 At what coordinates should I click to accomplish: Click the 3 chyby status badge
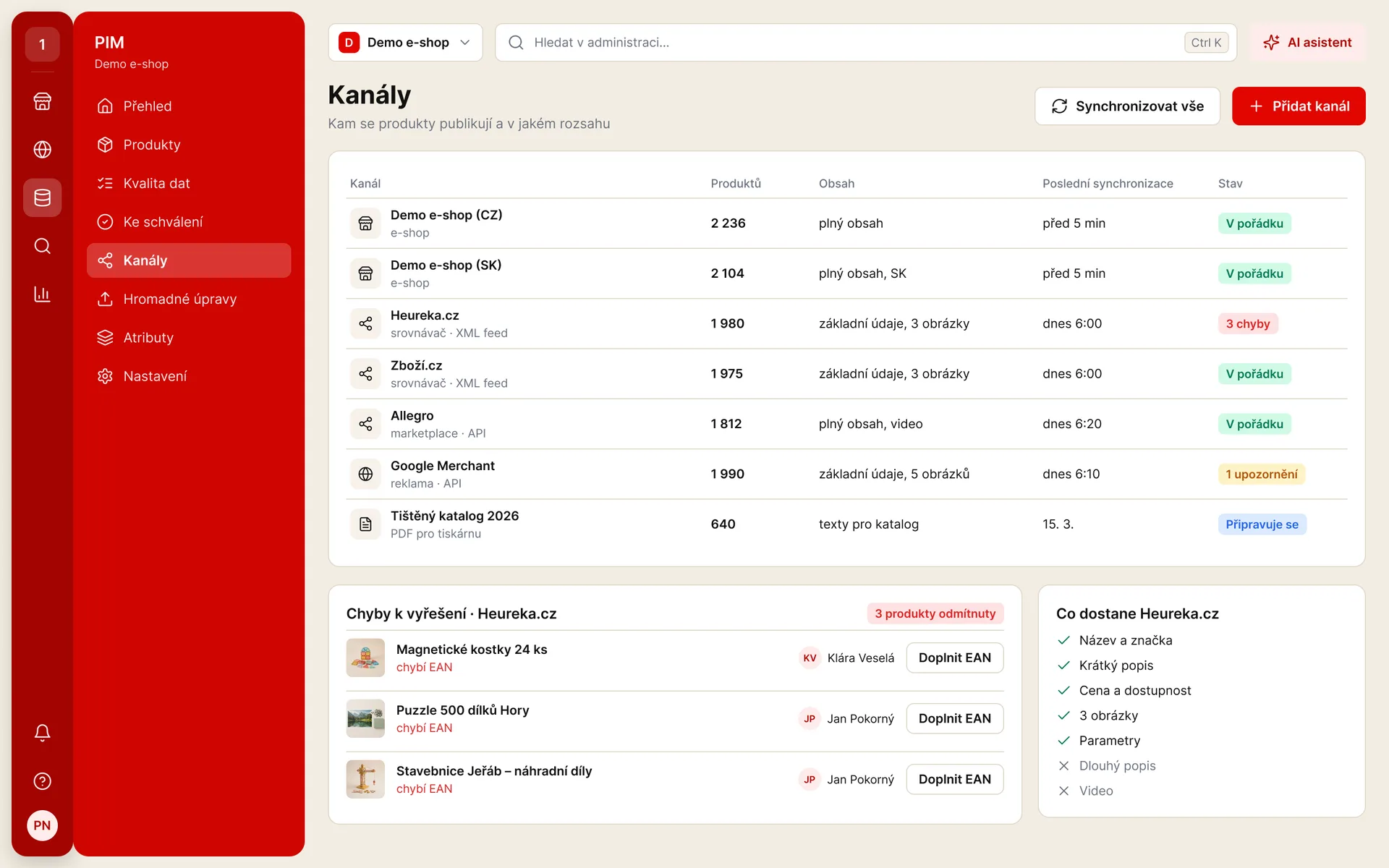[1248, 324]
